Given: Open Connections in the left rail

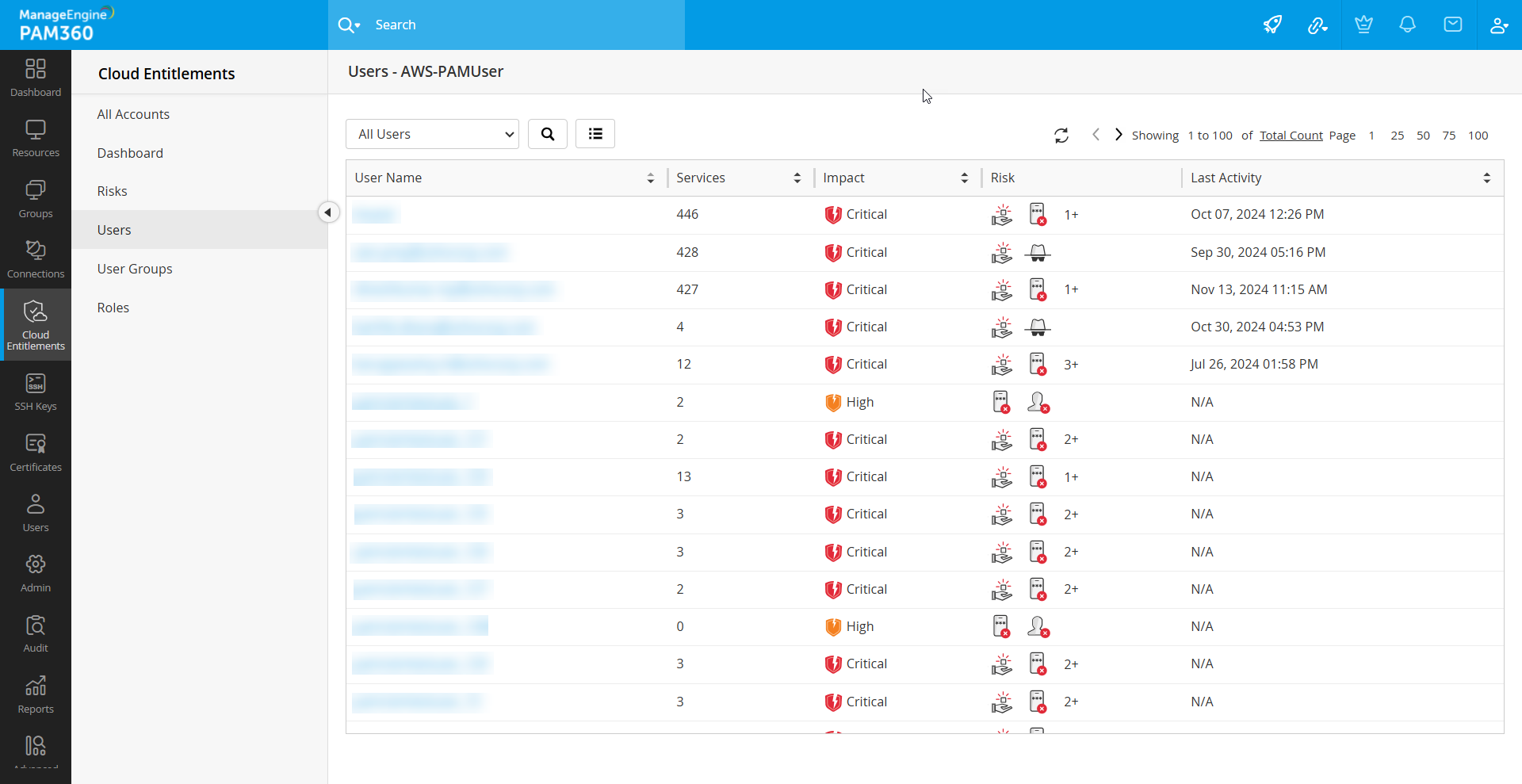Looking at the screenshot, I should pyautogui.click(x=36, y=259).
